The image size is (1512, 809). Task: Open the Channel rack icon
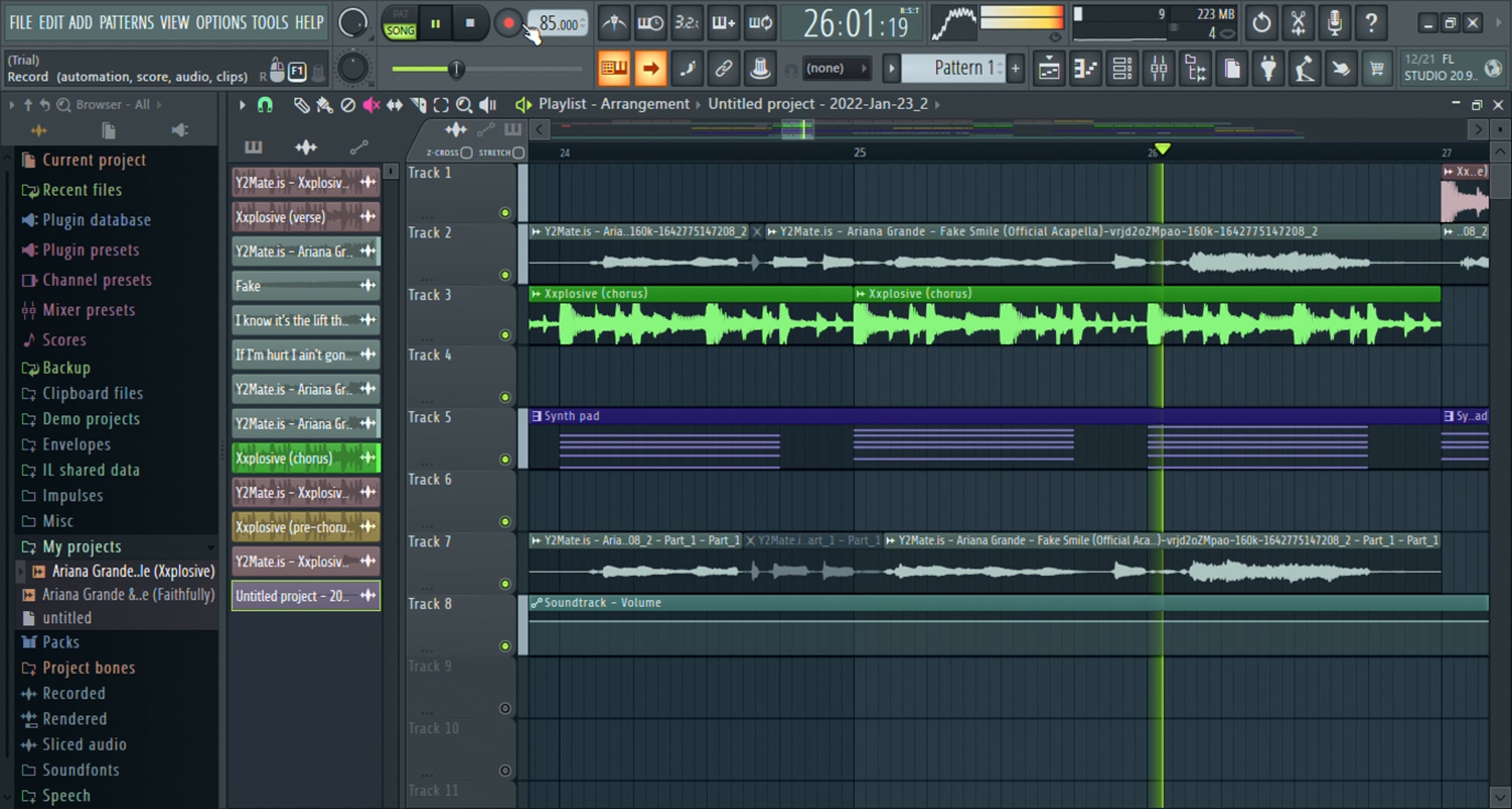[1122, 68]
